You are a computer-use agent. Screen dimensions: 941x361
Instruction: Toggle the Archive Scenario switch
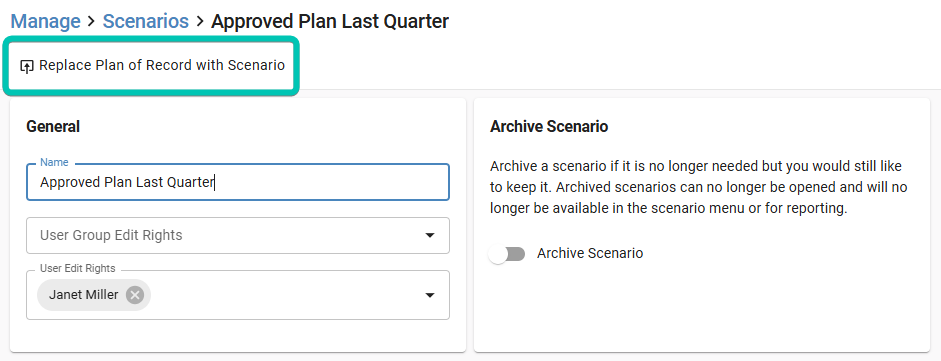[507, 254]
